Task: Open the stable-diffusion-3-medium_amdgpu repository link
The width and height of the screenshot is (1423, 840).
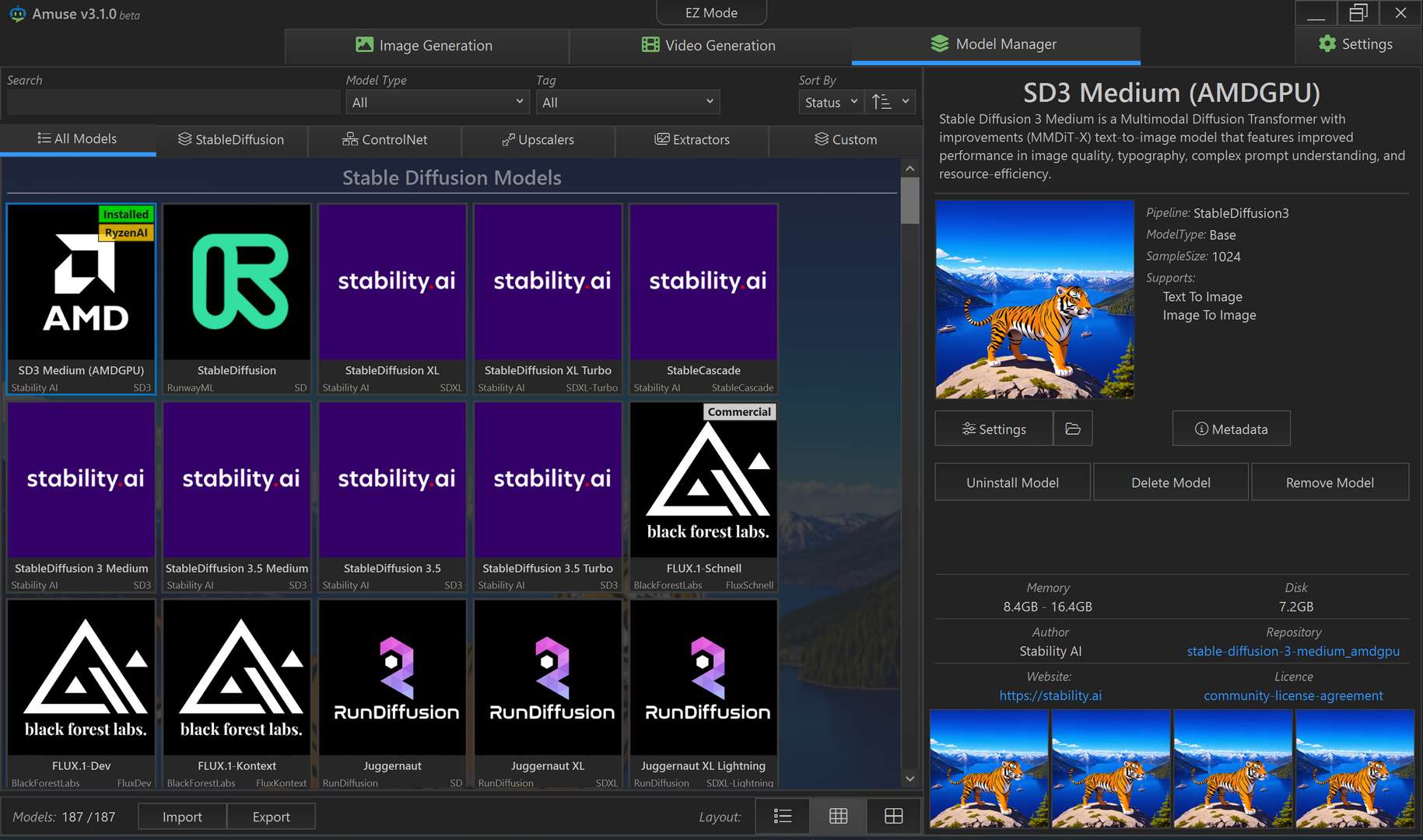Action: coord(1292,651)
